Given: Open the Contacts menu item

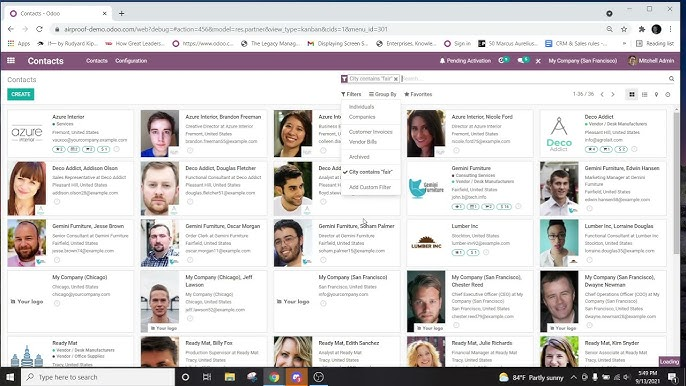Looking at the screenshot, I should pos(97,61).
